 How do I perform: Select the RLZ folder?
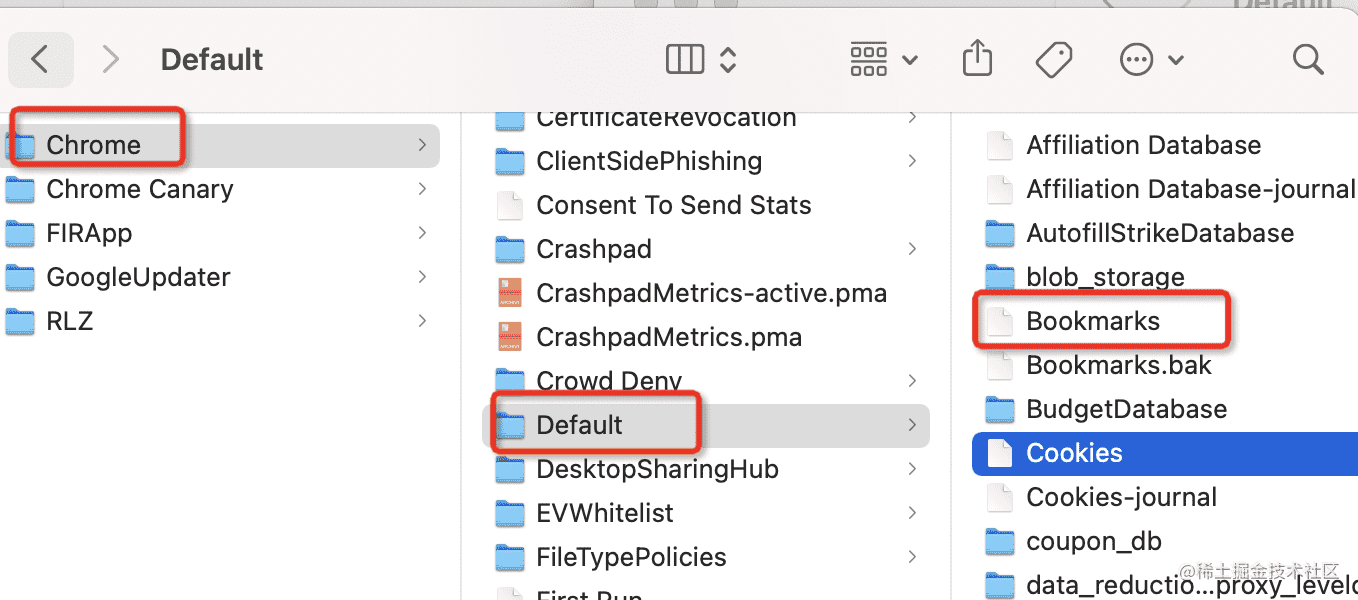pos(69,321)
